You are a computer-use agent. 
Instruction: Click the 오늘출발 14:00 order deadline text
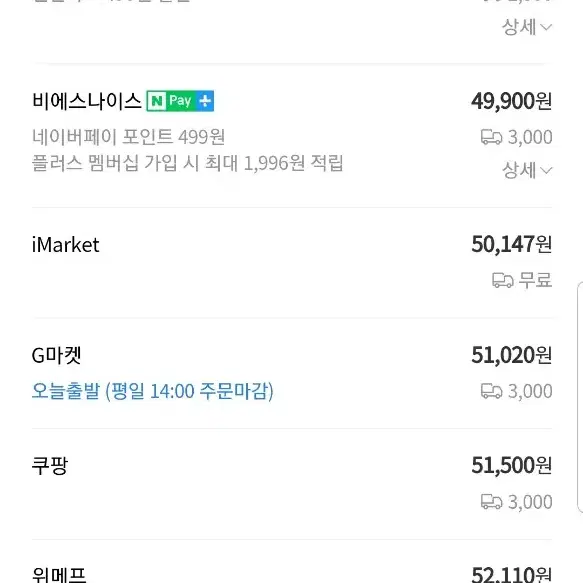(x=152, y=391)
